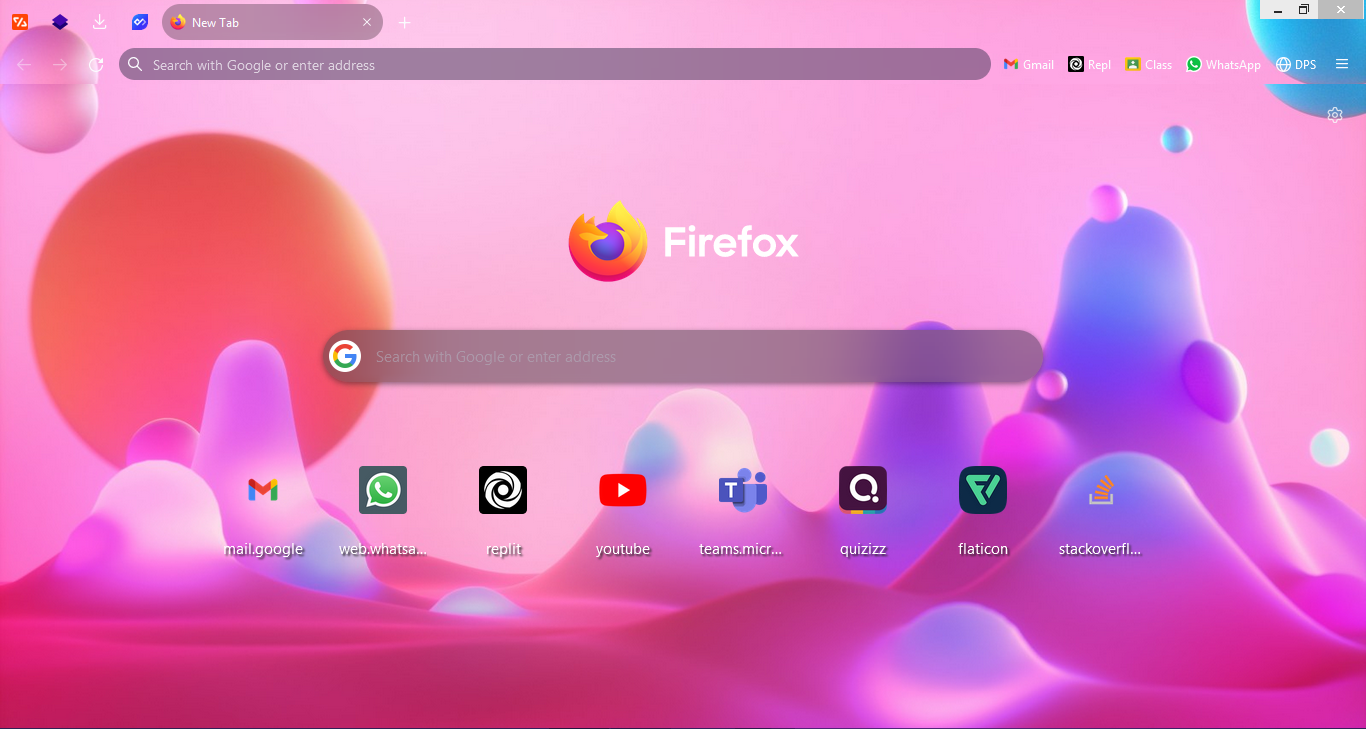Open the purple stacked-layers pinned tab

point(60,22)
